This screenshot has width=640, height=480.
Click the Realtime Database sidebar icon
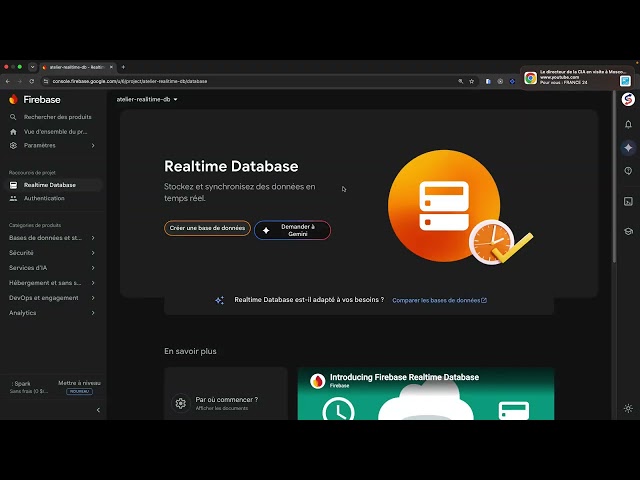pyautogui.click(x=13, y=185)
